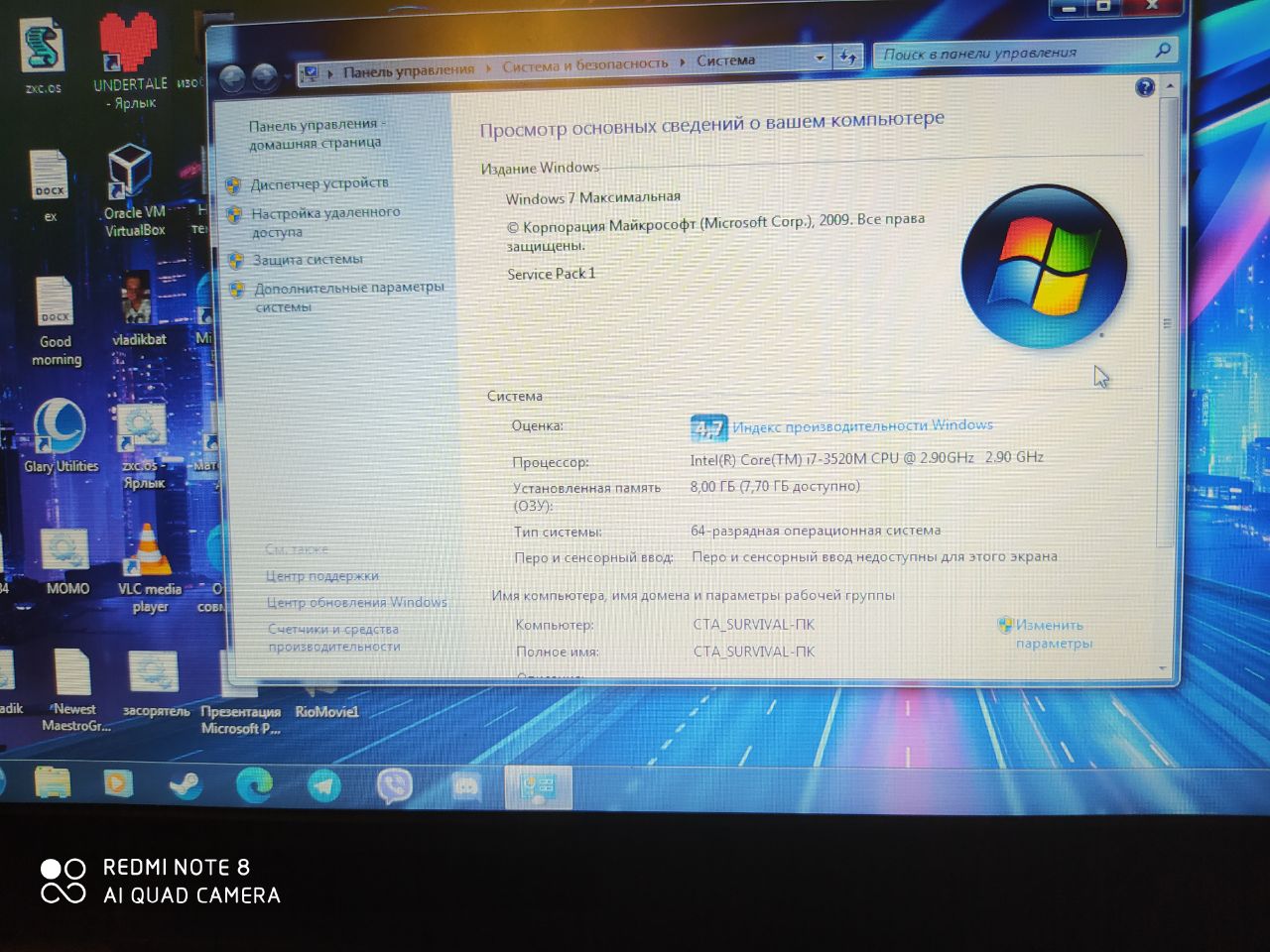Open Telegram from the taskbar
The height and width of the screenshot is (952, 1270).
click(323, 787)
